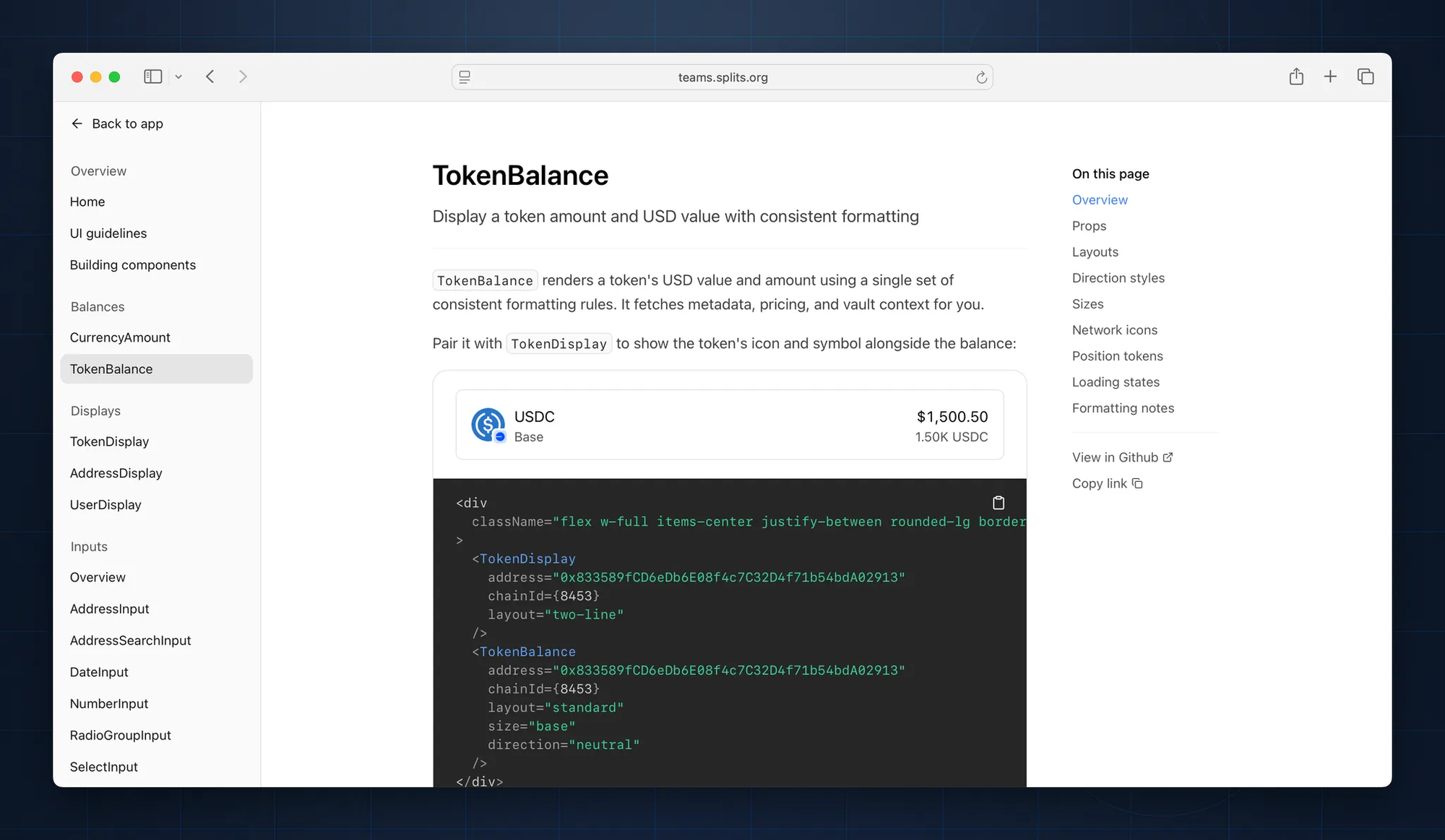Copy code with the clipboard icon
The height and width of the screenshot is (840, 1445).
tap(998, 503)
